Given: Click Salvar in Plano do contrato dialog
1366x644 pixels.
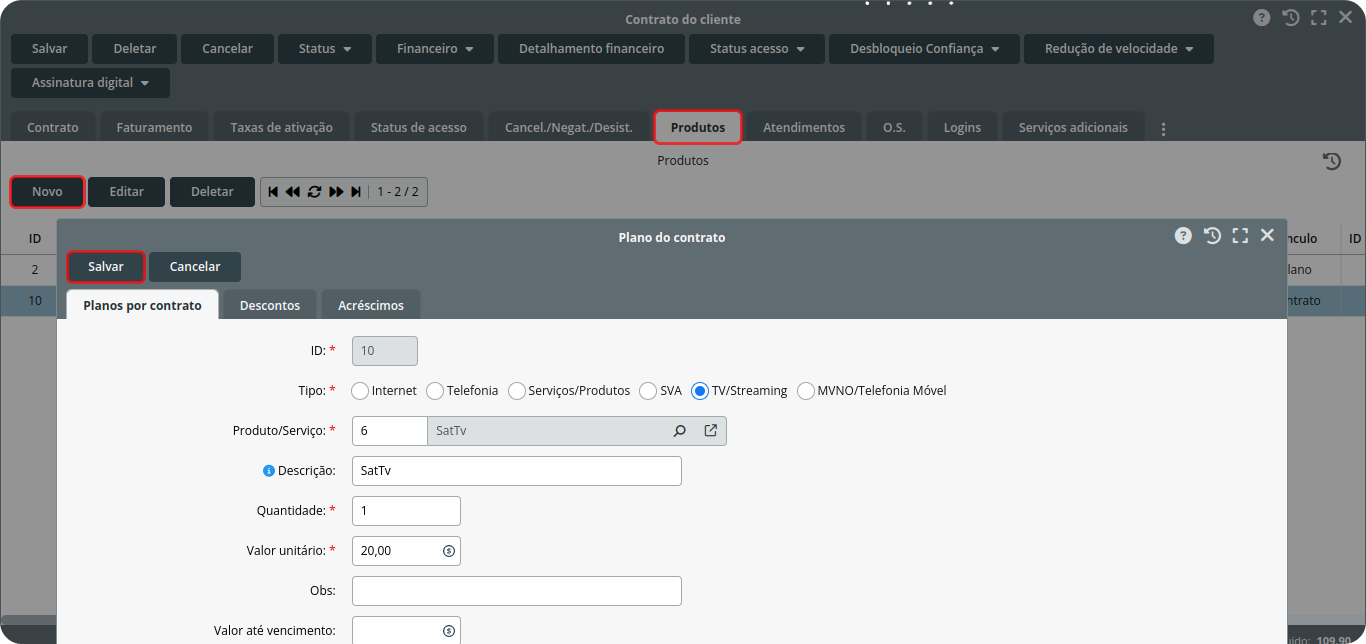Looking at the screenshot, I should coord(106,267).
